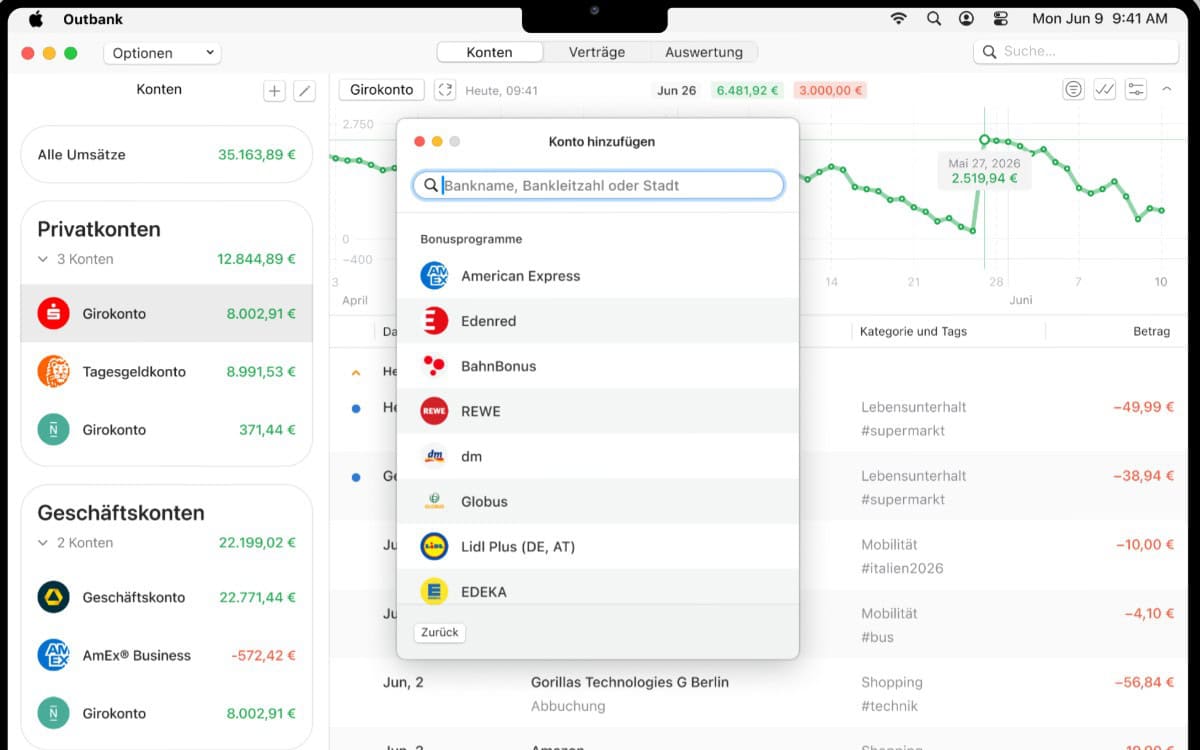Click the dm logo icon
This screenshot has height=750, width=1200.
pyautogui.click(x=434, y=456)
